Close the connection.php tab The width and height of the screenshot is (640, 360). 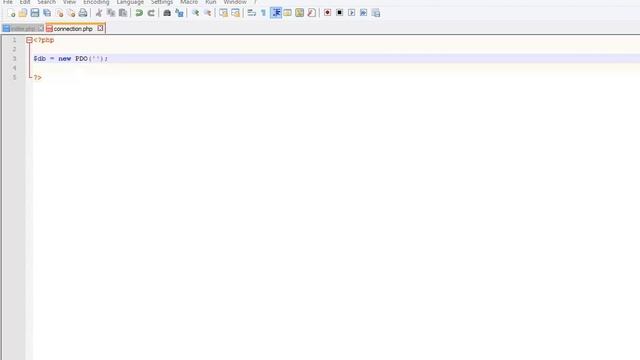coord(100,29)
